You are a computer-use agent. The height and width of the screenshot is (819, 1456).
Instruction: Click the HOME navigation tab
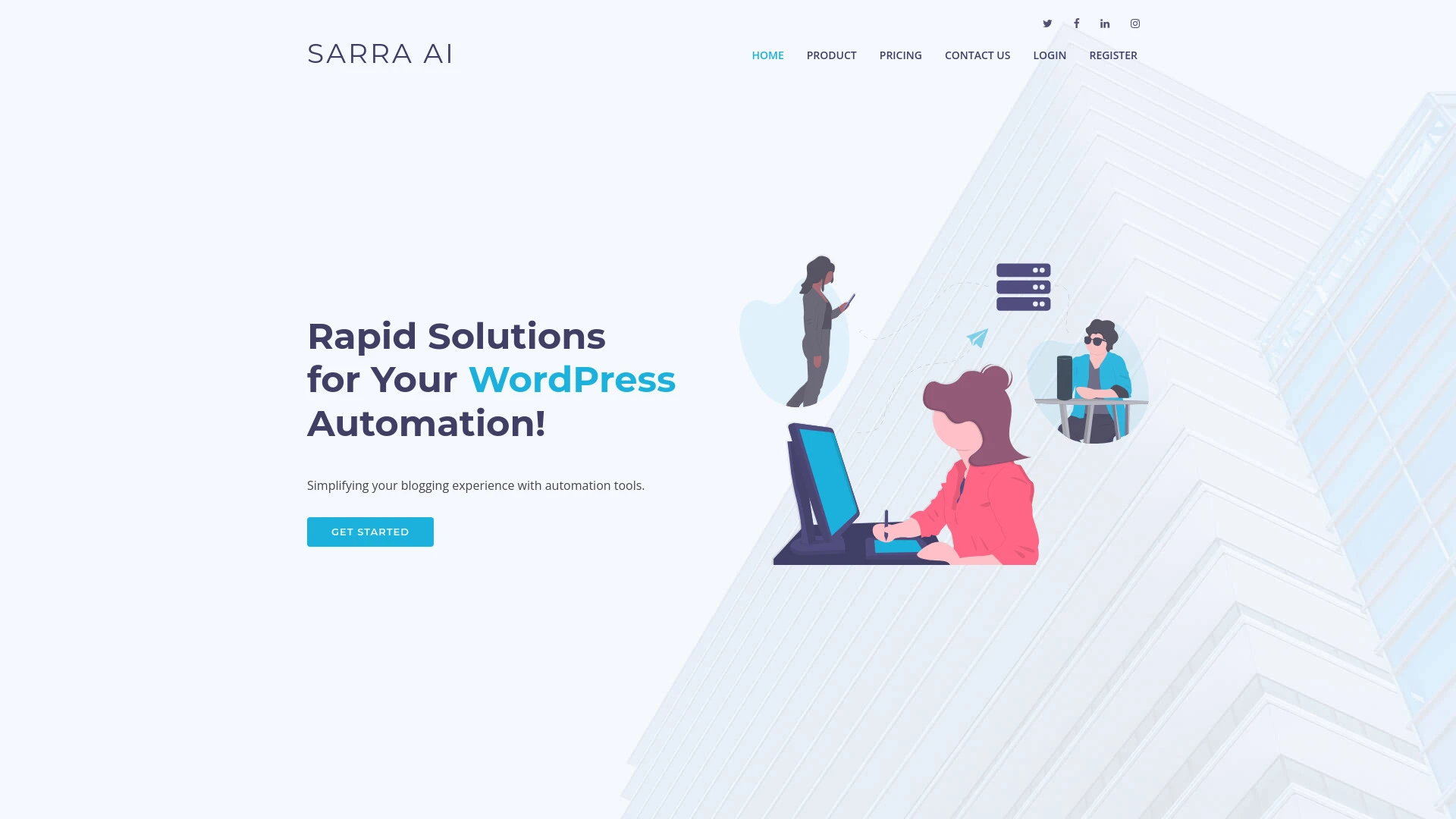click(767, 55)
